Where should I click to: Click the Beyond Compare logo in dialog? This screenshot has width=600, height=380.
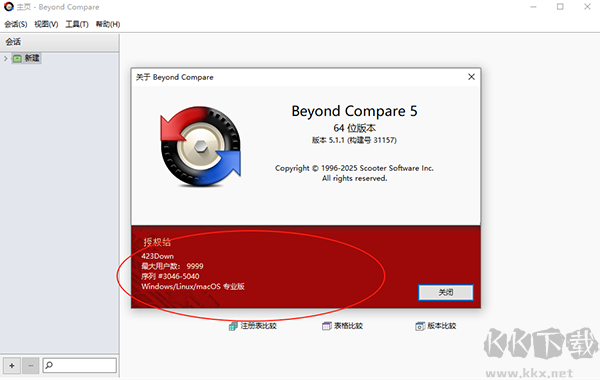click(201, 147)
